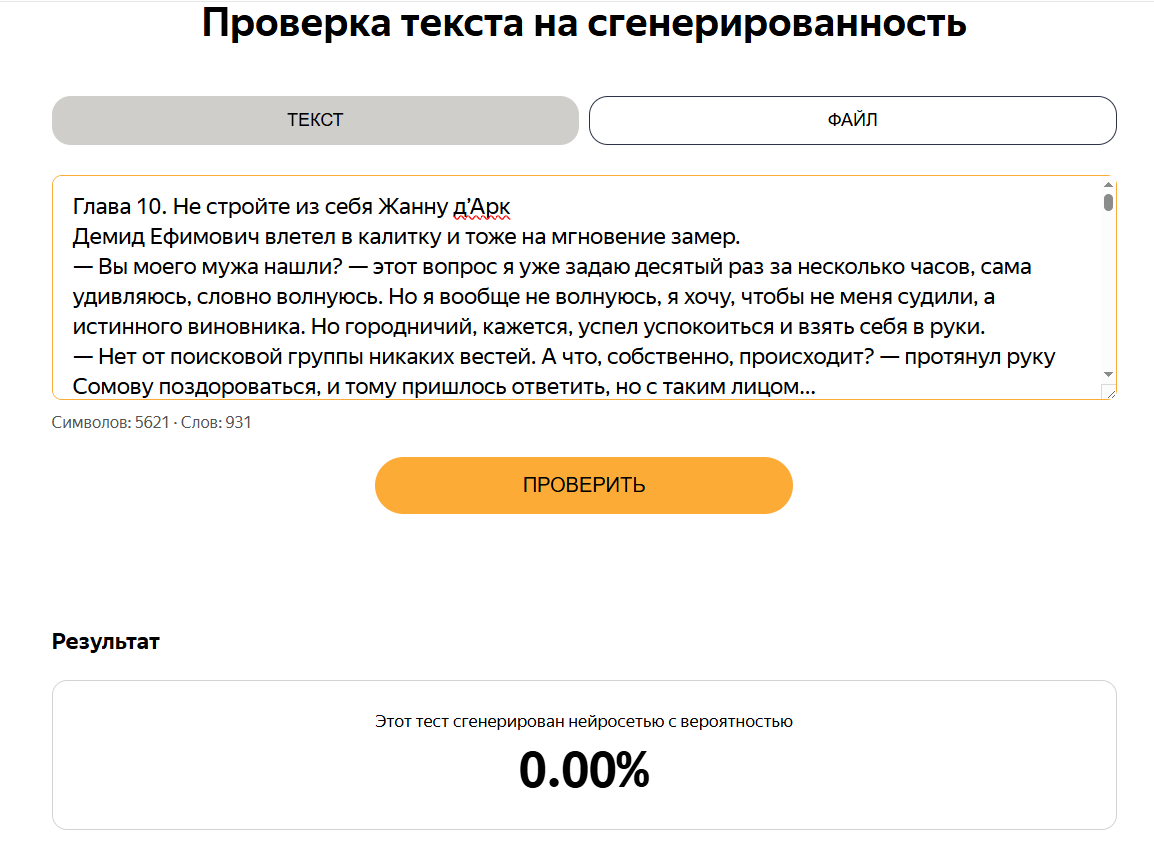Click the words Глава 10 in the text
The image size is (1154, 845).
(119, 207)
